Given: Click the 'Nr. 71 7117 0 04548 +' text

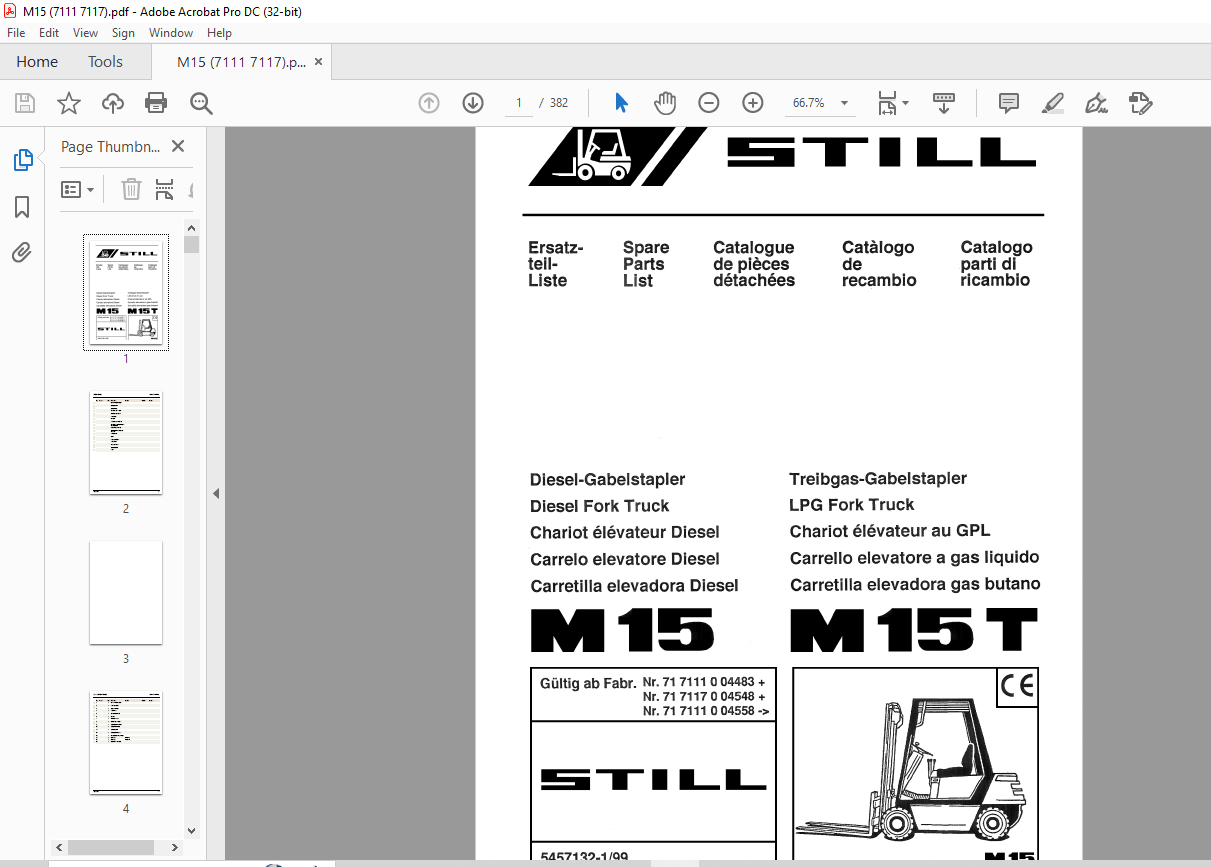Looking at the screenshot, I should pos(704,697).
